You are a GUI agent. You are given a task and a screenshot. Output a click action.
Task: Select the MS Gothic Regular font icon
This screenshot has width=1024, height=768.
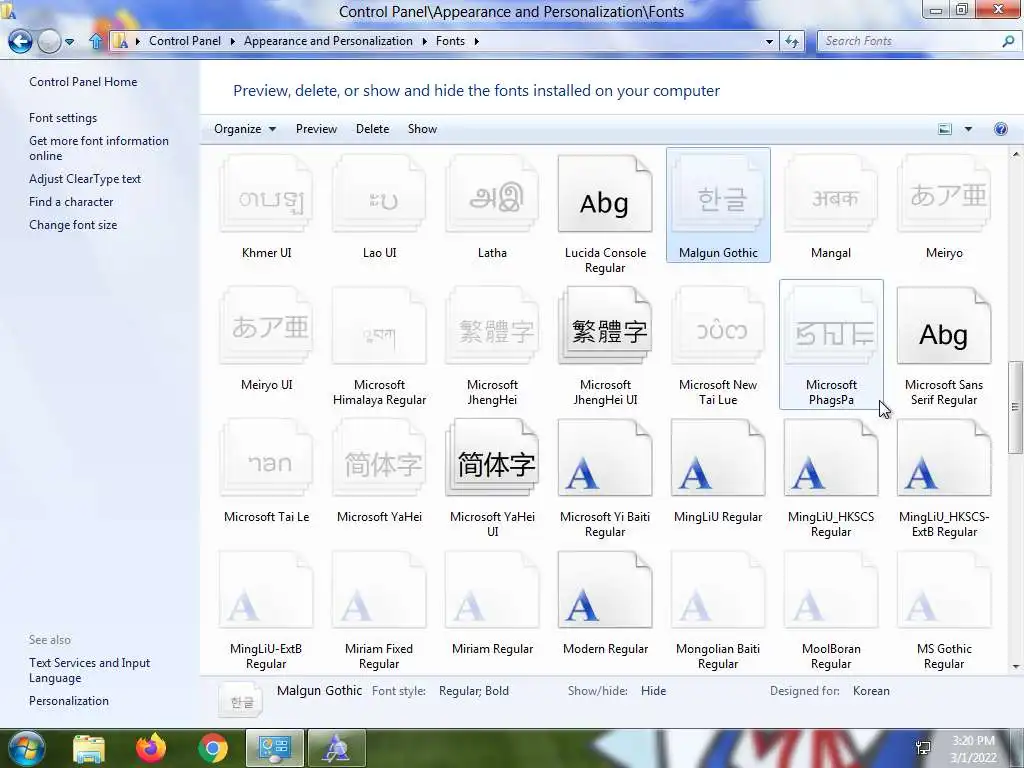click(x=944, y=590)
